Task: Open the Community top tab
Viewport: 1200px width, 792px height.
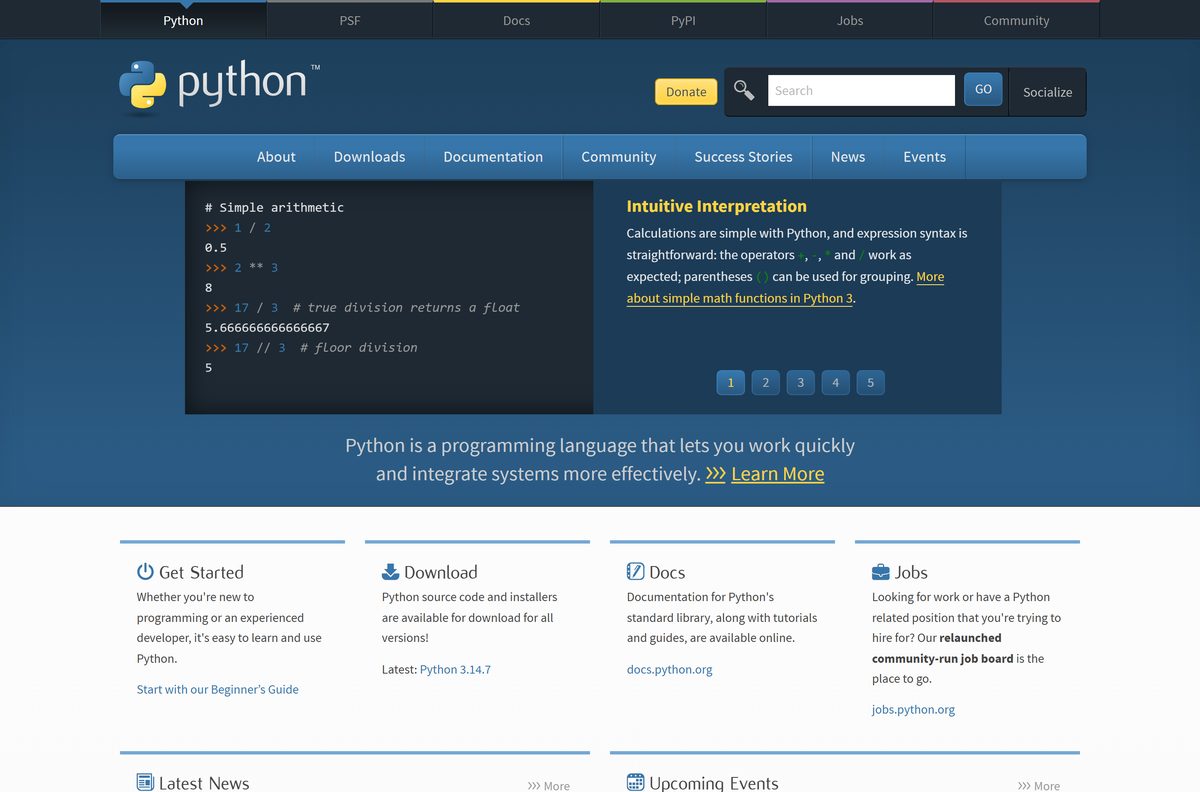Action: (x=1016, y=20)
